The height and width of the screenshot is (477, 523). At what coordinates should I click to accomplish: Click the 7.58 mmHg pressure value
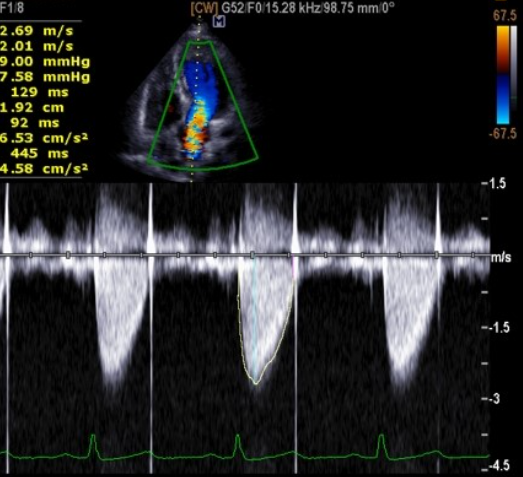click(x=45, y=77)
